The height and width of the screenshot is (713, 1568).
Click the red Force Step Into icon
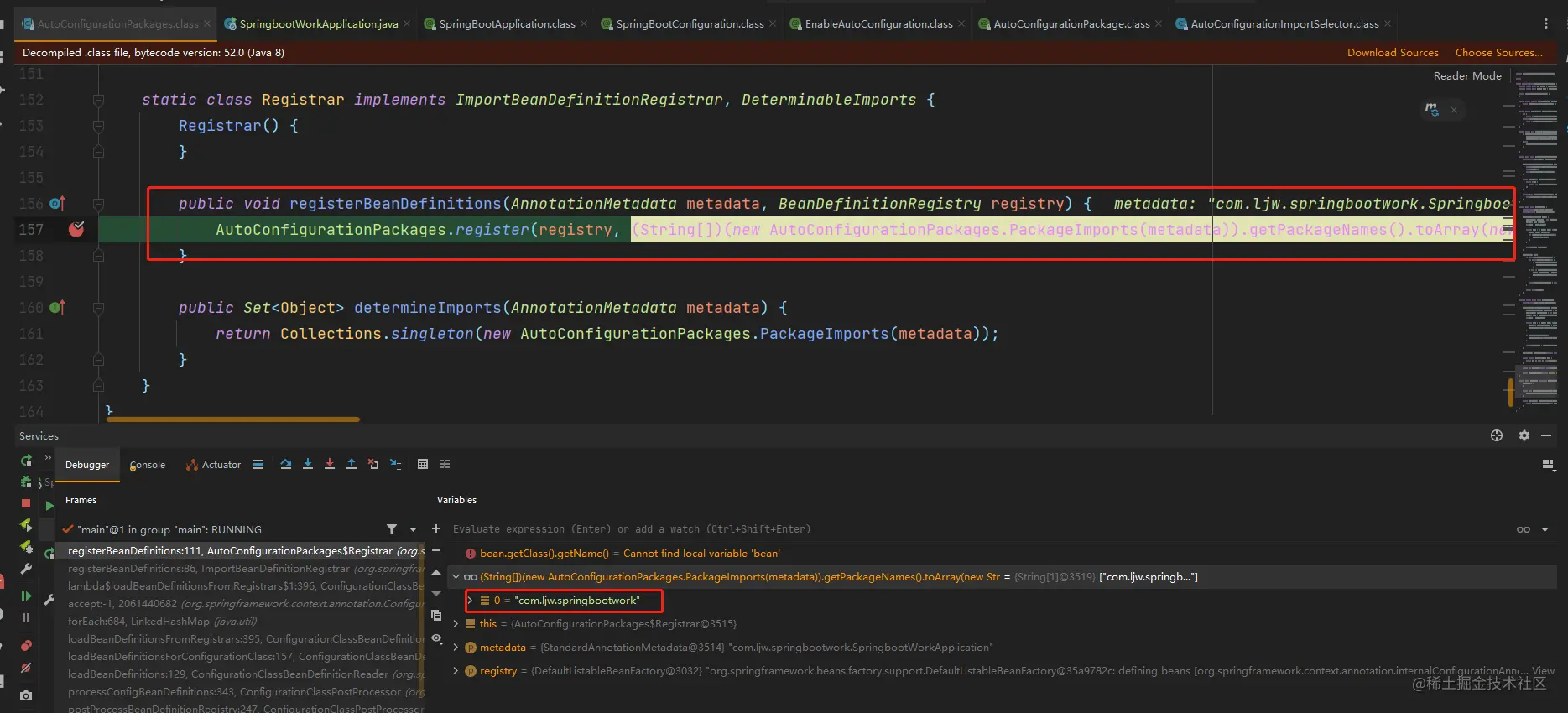[x=330, y=464]
